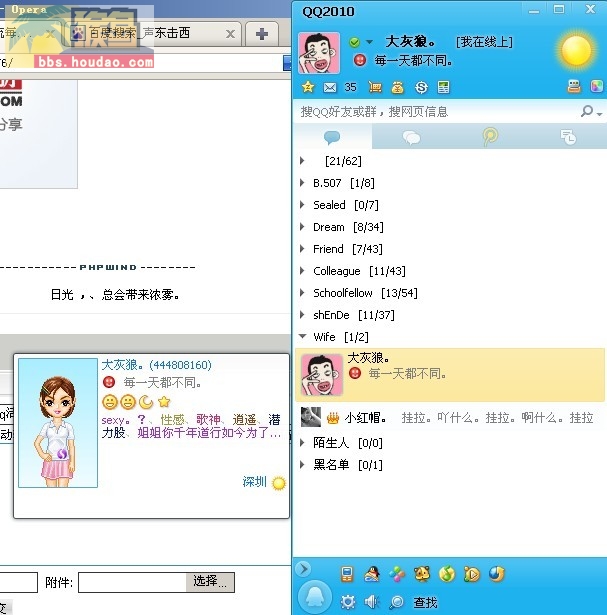Click the star level icon in profile card
Screen dimensions: 607x615
coord(164,402)
